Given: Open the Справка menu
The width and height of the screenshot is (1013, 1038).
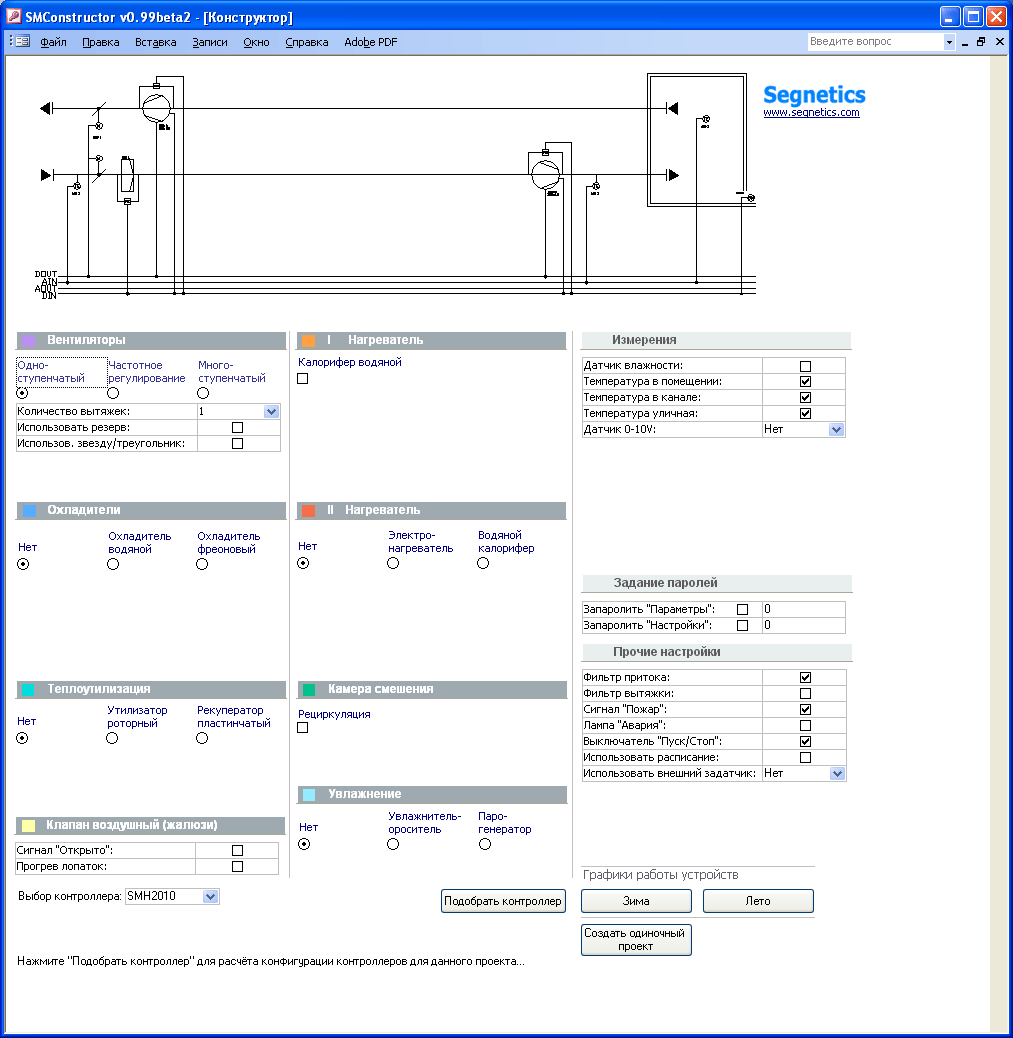Looking at the screenshot, I should tap(307, 42).
